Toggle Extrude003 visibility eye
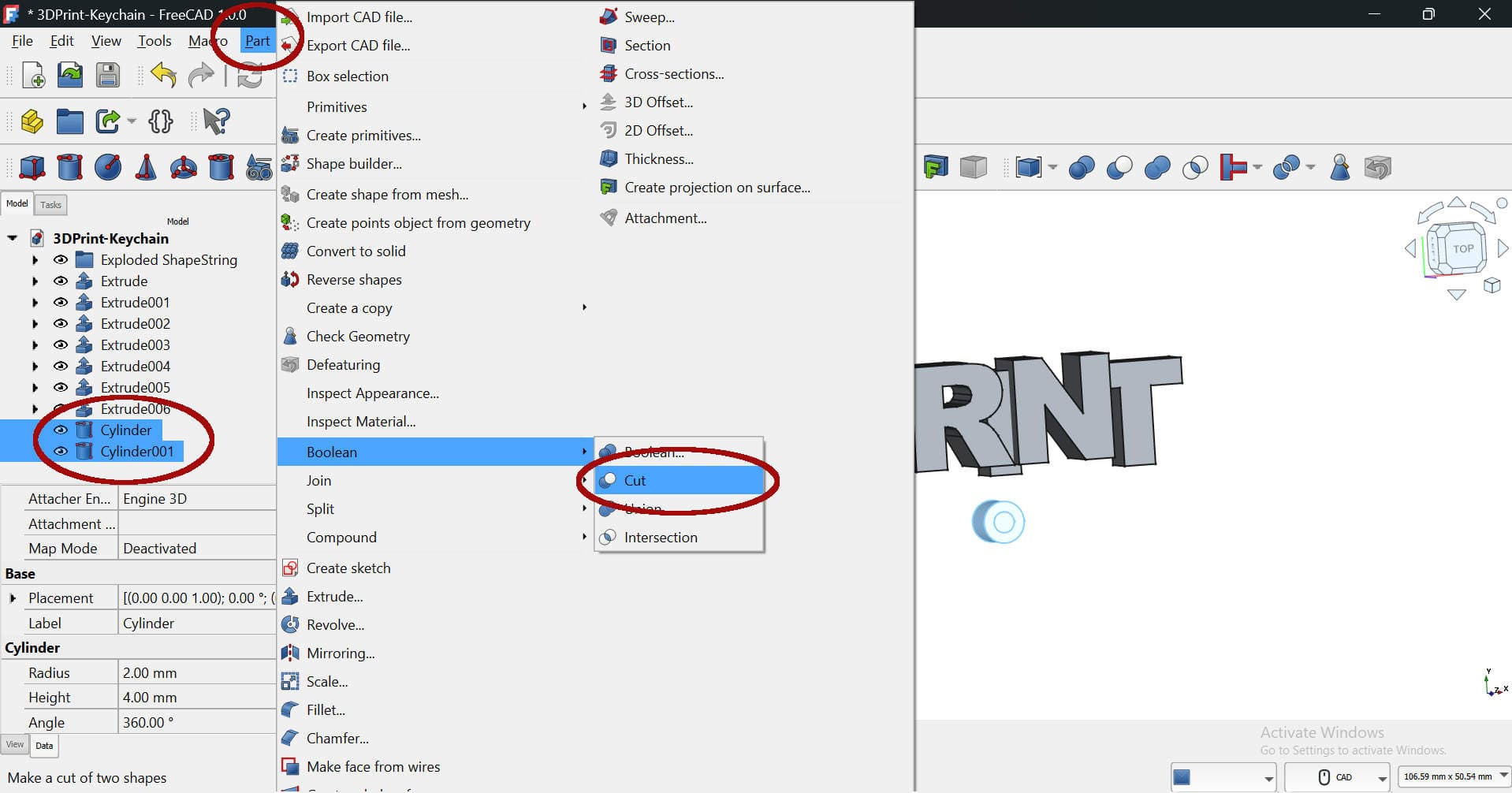The height and width of the screenshot is (793, 1512). tap(60, 344)
